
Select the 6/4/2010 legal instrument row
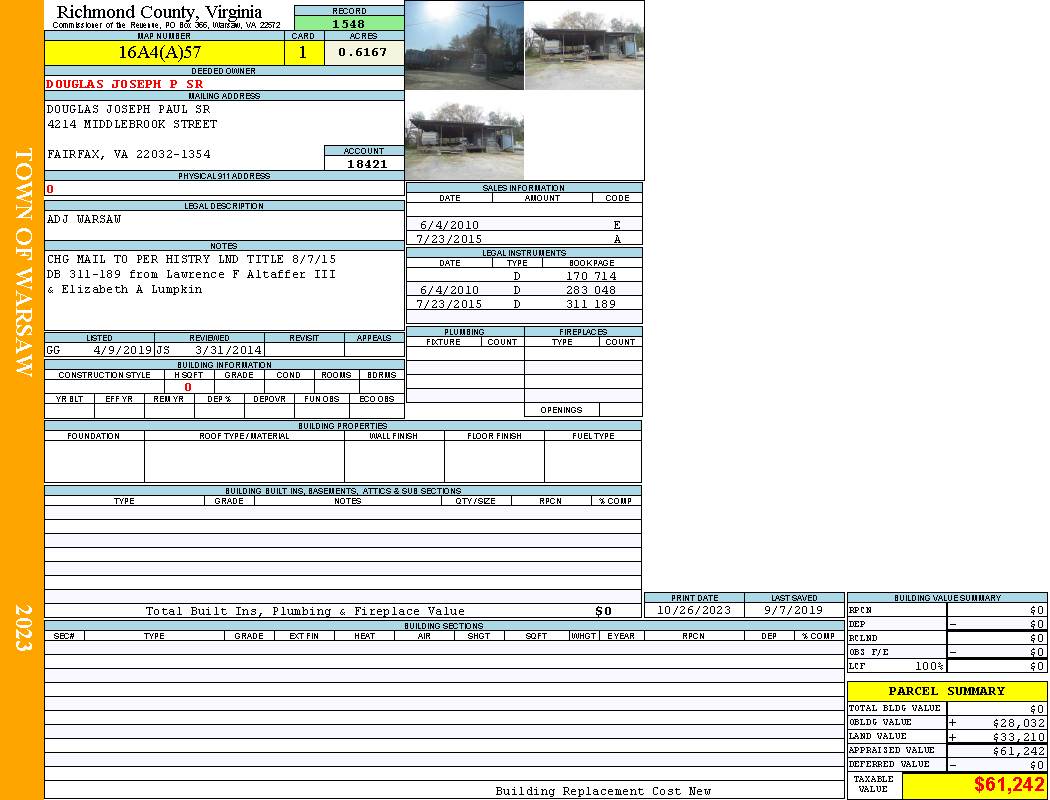pos(524,290)
